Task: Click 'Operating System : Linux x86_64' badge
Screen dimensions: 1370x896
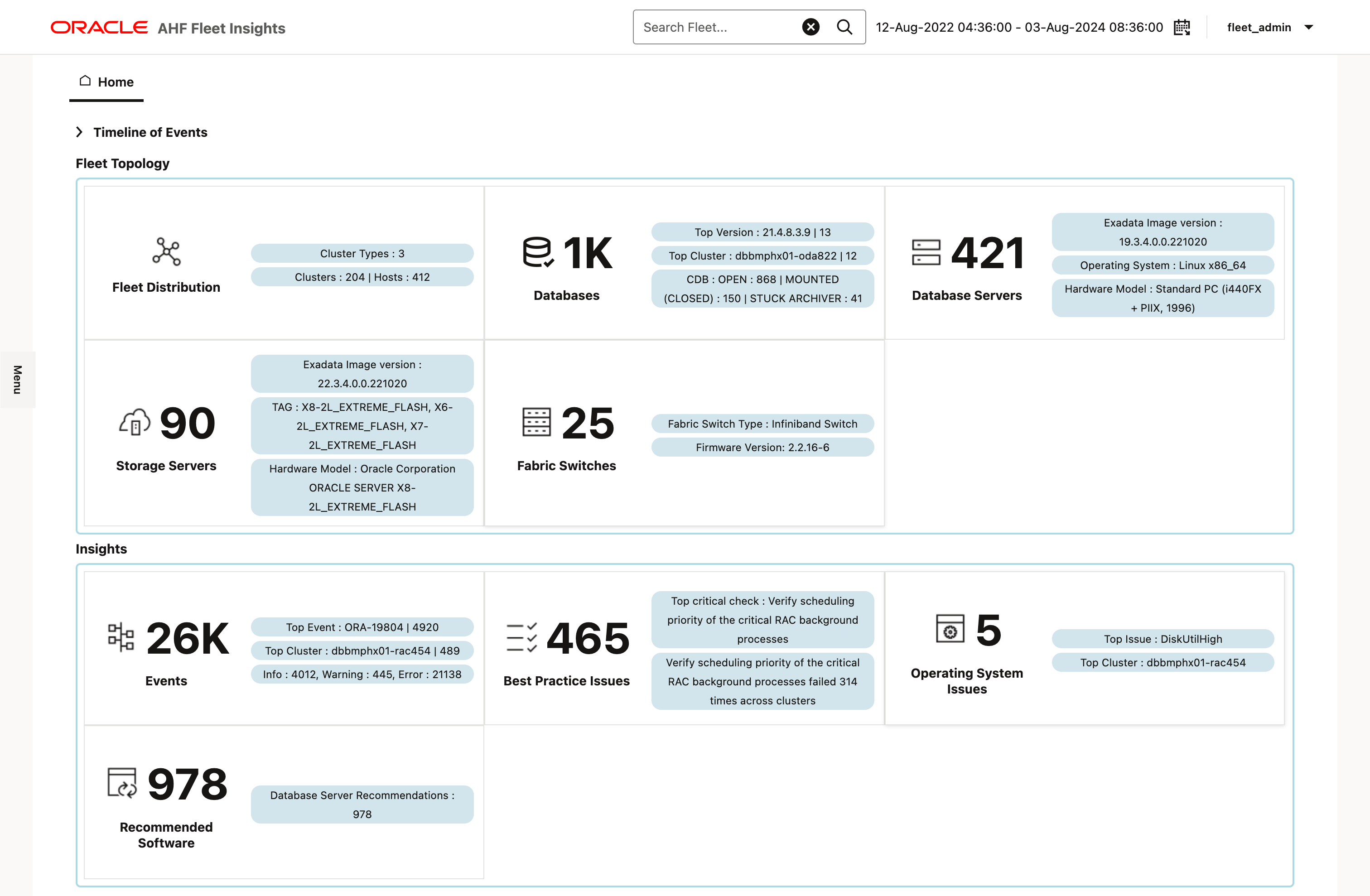Action: (x=1163, y=265)
